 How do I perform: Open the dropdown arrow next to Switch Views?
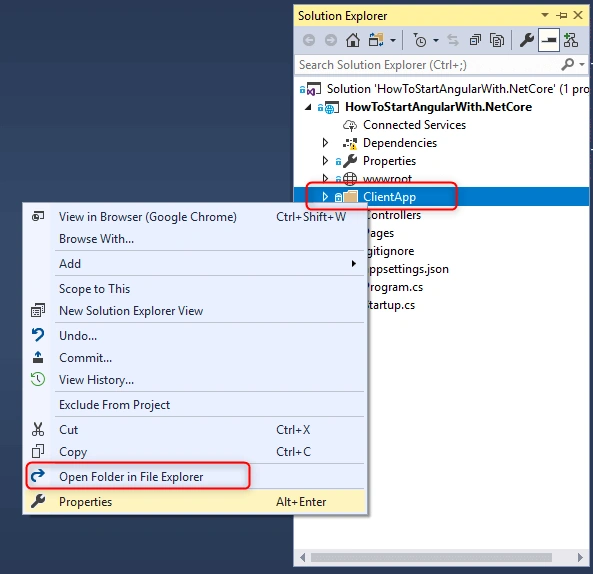[x=393, y=40]
